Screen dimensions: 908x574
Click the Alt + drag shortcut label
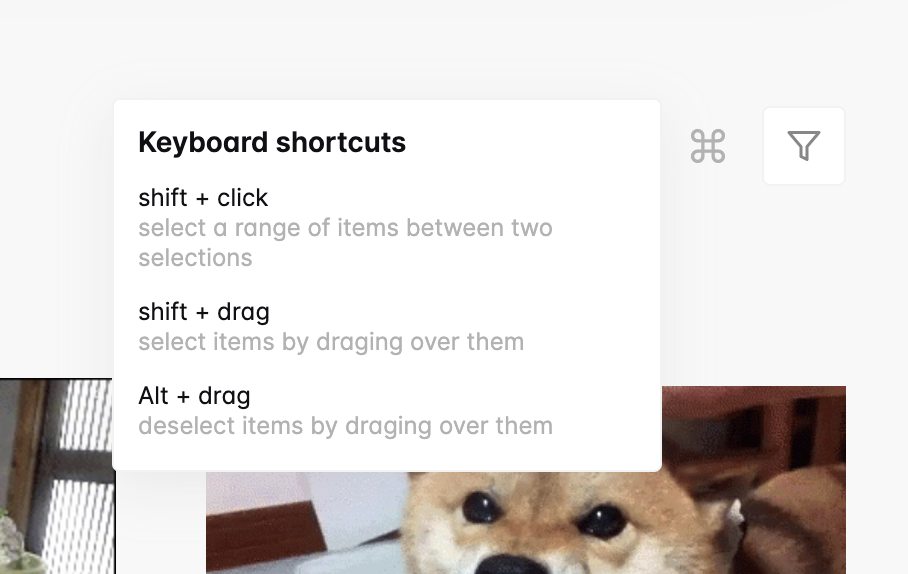[x=195, y=396]
